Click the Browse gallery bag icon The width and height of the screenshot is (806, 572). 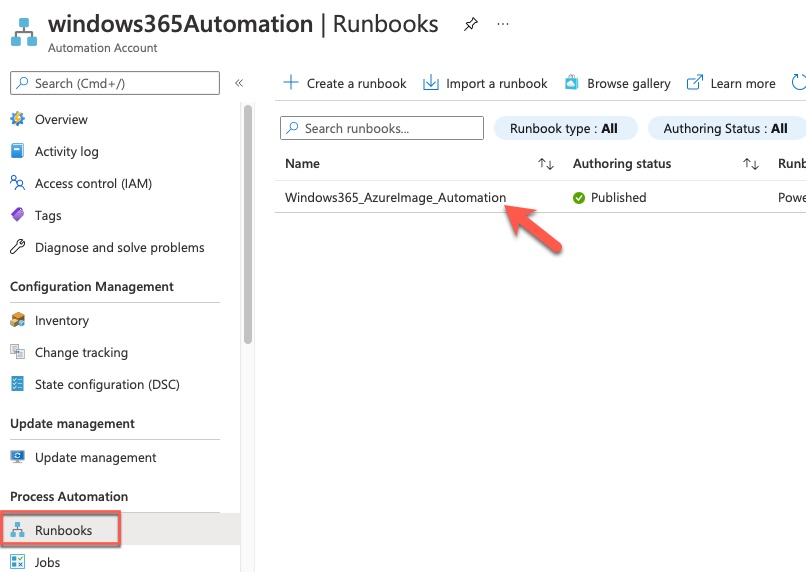click(572, 83)
